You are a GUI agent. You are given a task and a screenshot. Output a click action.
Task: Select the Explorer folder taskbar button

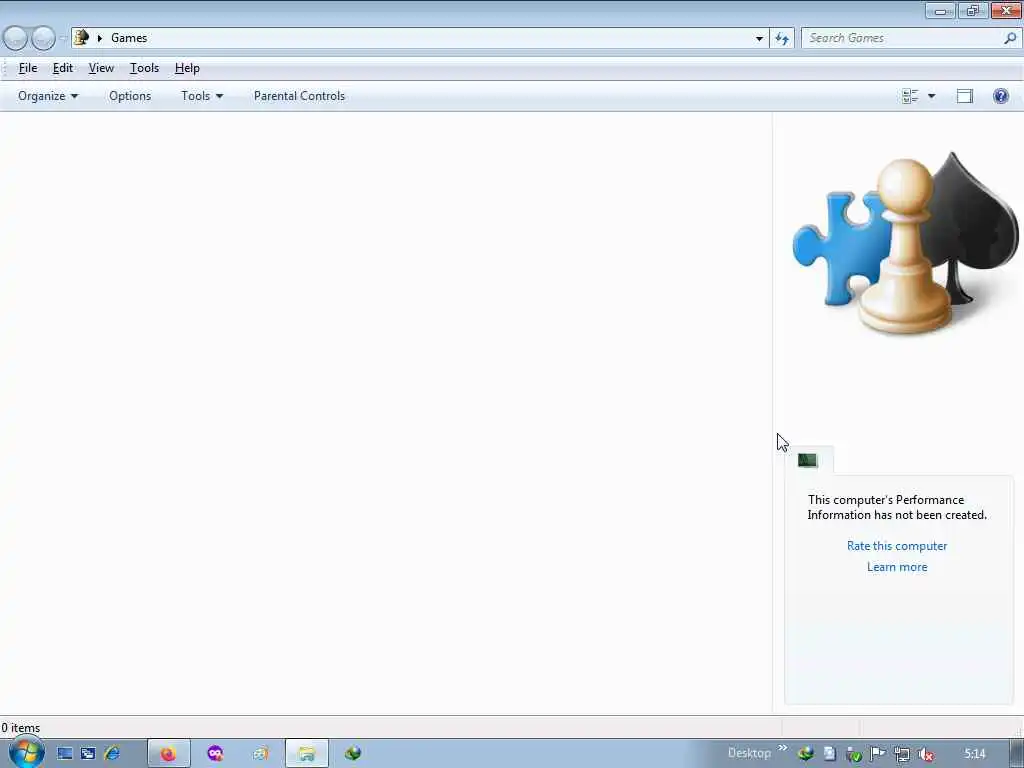click(x=306, y=754)
